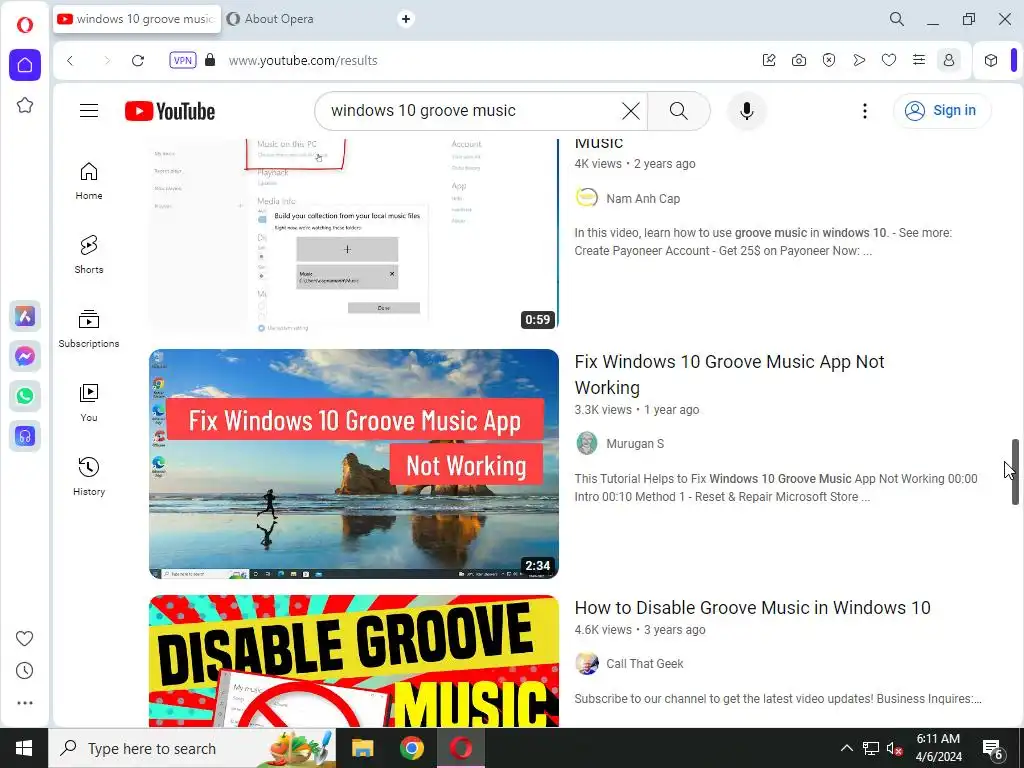The height and width of the screenshot is (768, 1024).
Task: Go back to the previous page
Action: 71,61
